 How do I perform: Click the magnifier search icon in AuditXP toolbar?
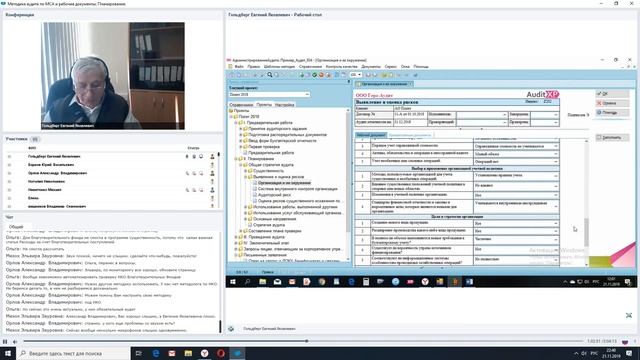(x=270, y=75)
